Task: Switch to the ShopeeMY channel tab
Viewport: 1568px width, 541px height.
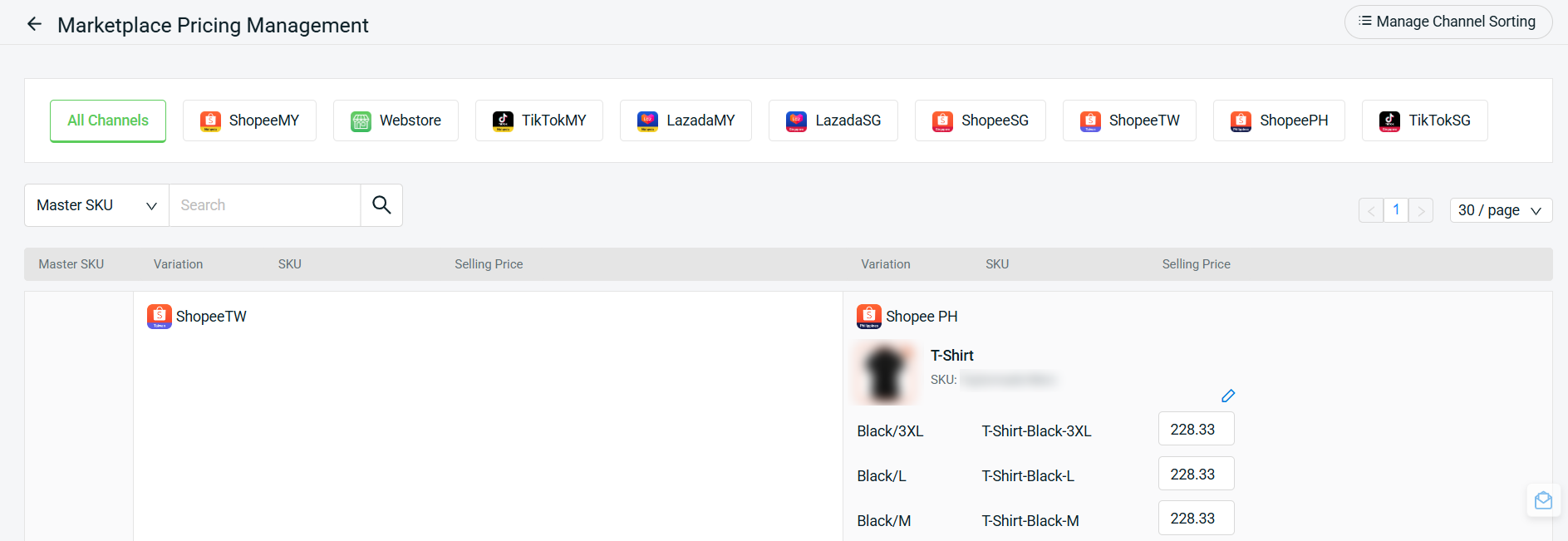Action: point(249,120)
